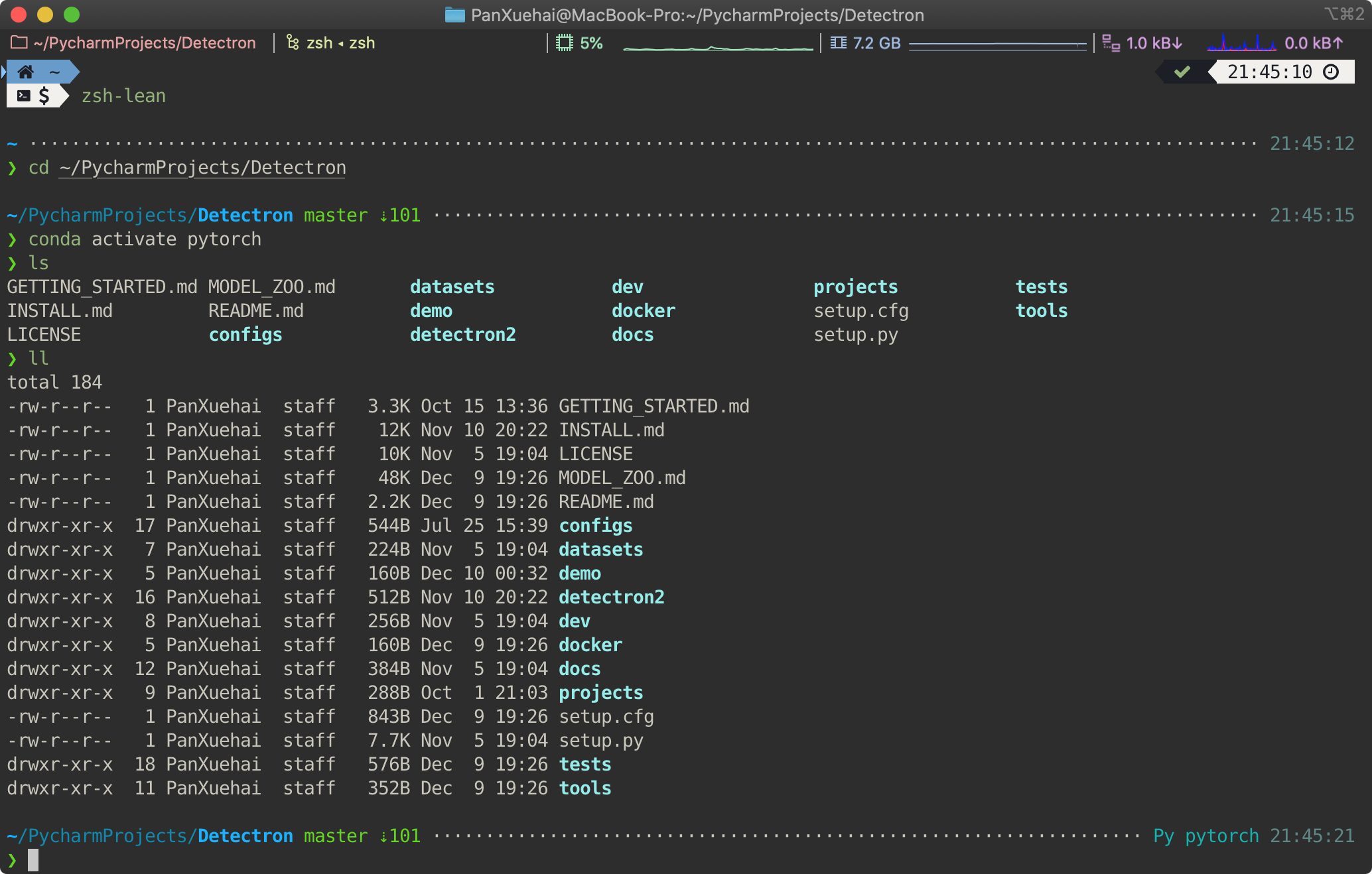
Task: Click the Py pytorch environment indicator
Action: (x=1206, y=836)
